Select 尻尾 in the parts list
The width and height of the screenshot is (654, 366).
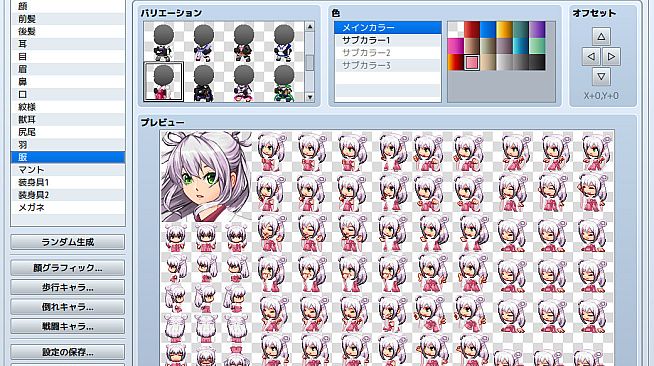68,132
